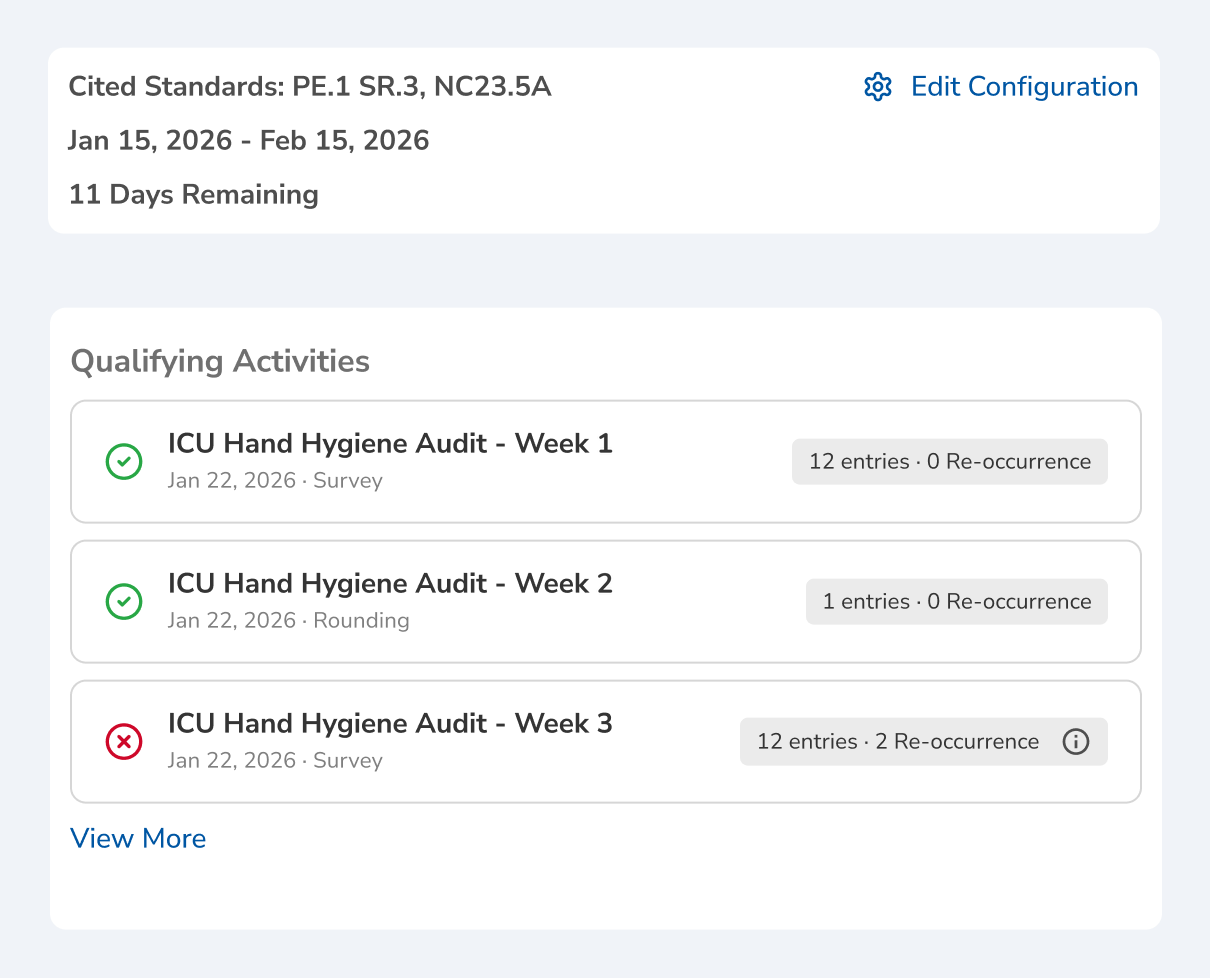This screenshot has height=978, width=1210.
Task: Click the red X icon for Week 3
Action: pos(124,741)
